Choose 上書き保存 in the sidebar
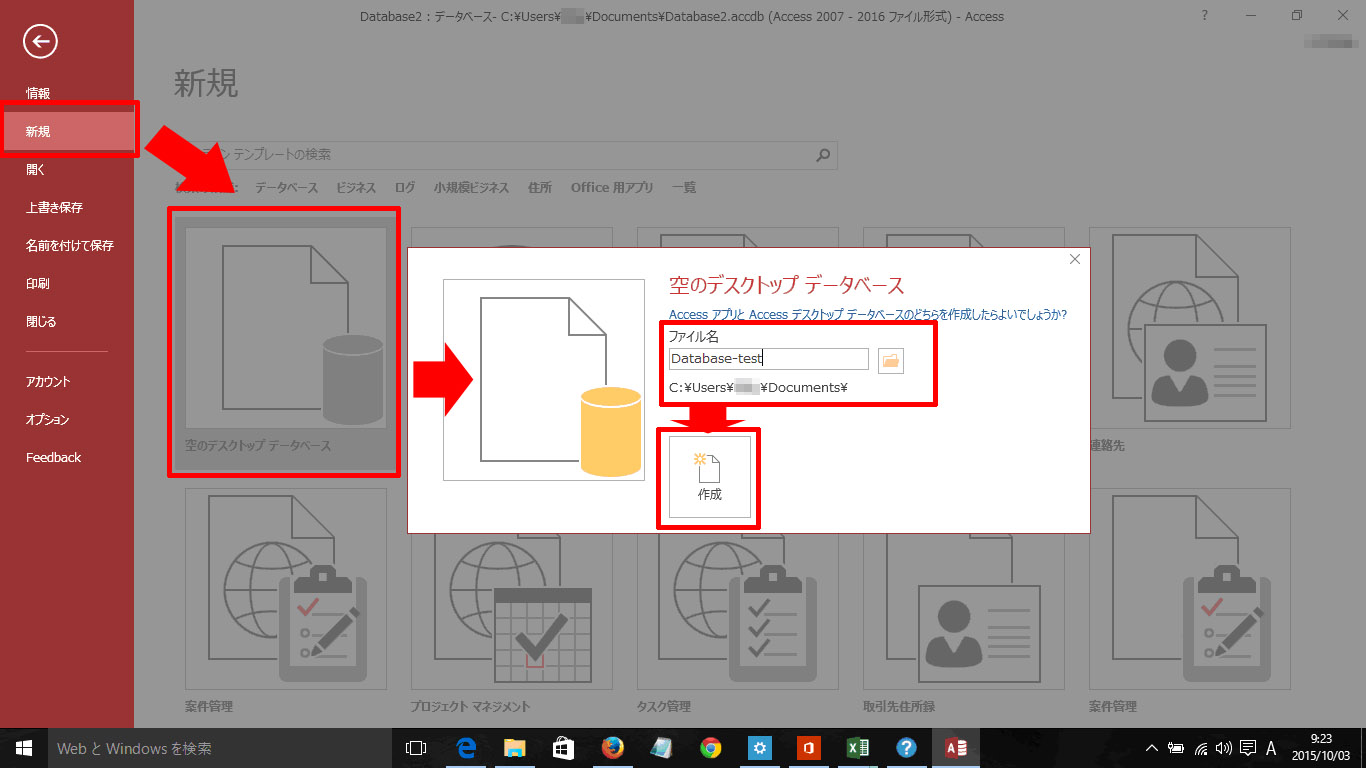The width and height of the screenshot is (1366, 768). click(x=54, y=207)
